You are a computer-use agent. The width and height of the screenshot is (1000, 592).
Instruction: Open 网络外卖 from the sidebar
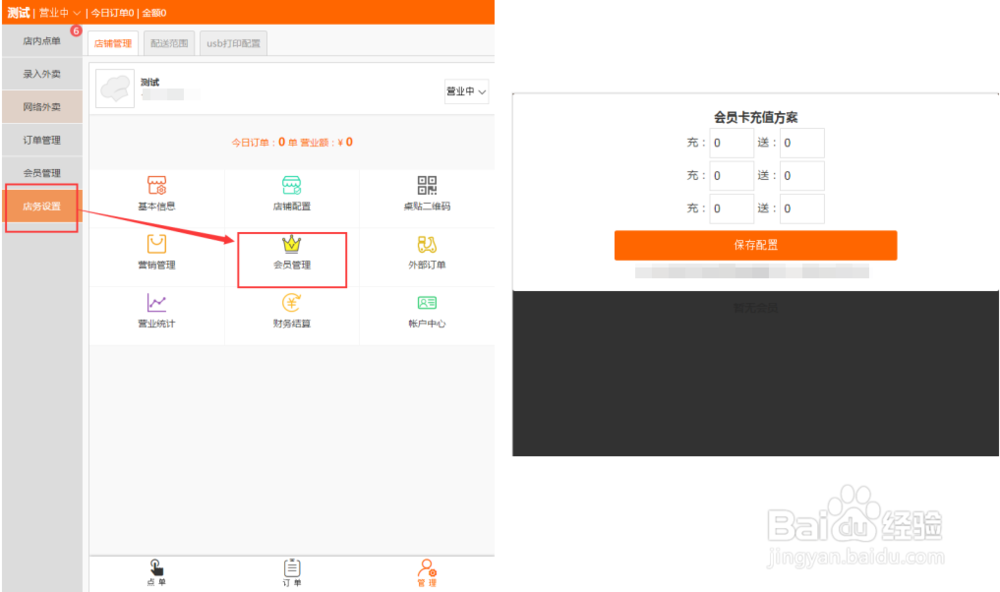click(40, 107)
